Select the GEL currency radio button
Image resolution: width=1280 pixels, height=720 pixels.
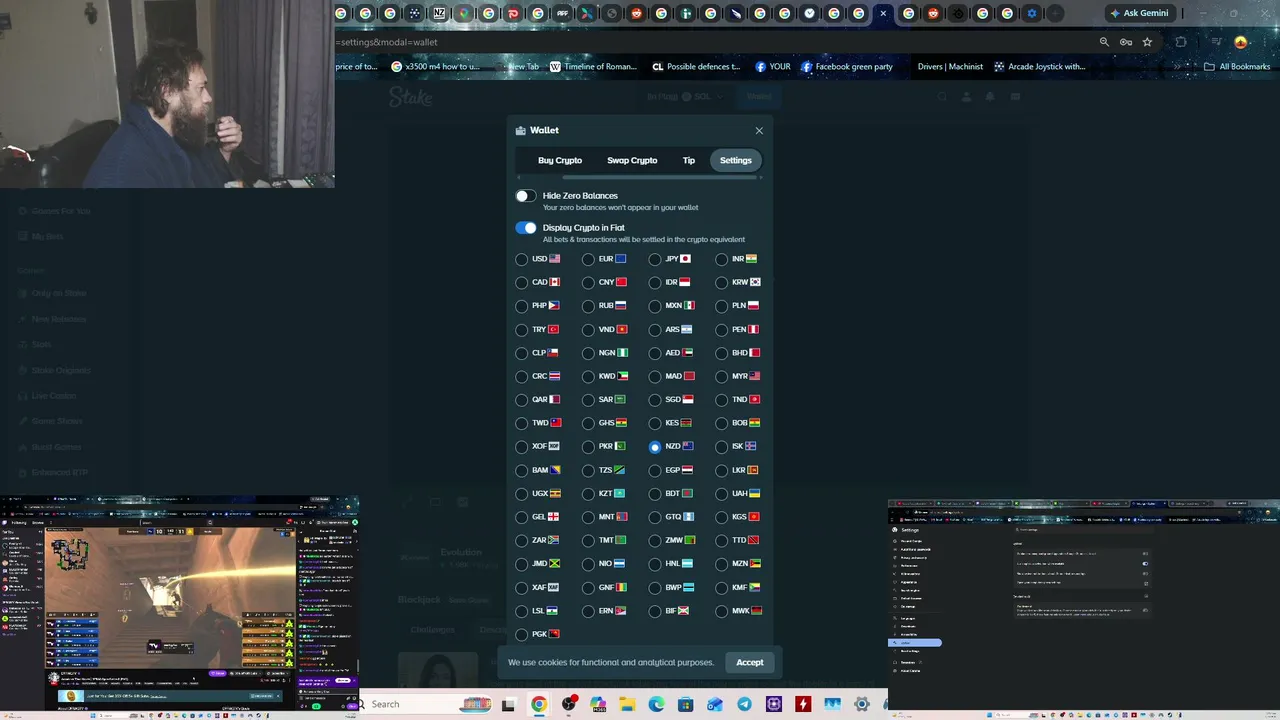point(522,518)
